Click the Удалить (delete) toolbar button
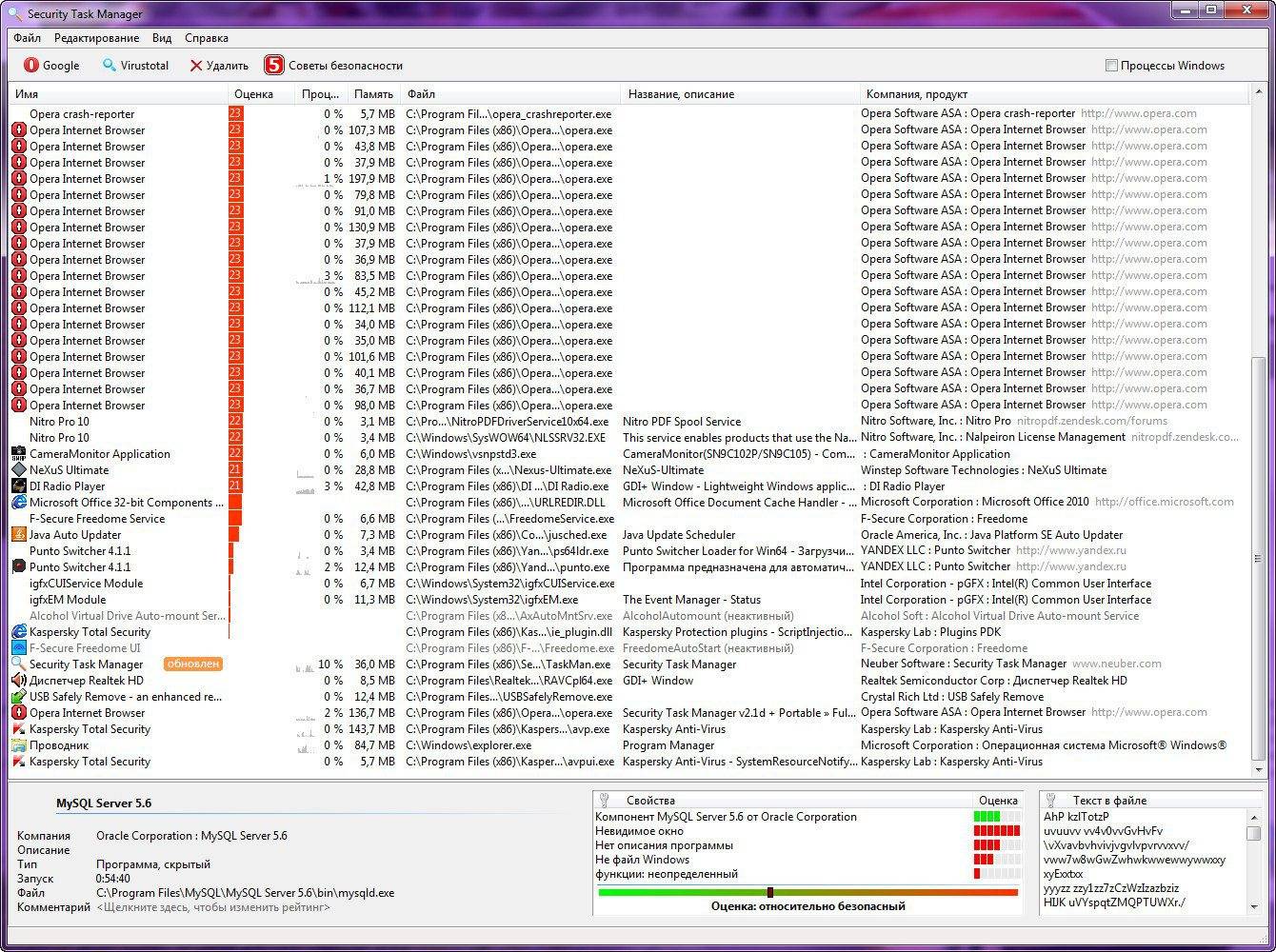Screen dimensions: 1276x952 219,66
